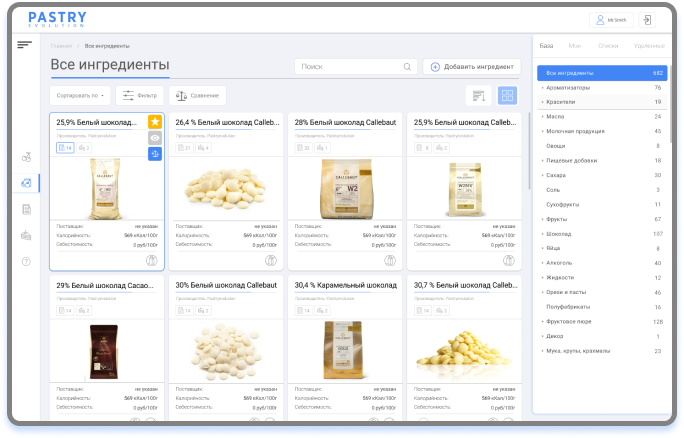Click the ingredient grid vertical scrollbar
This screenshot has width=684, height=438.
pos(529,151)
